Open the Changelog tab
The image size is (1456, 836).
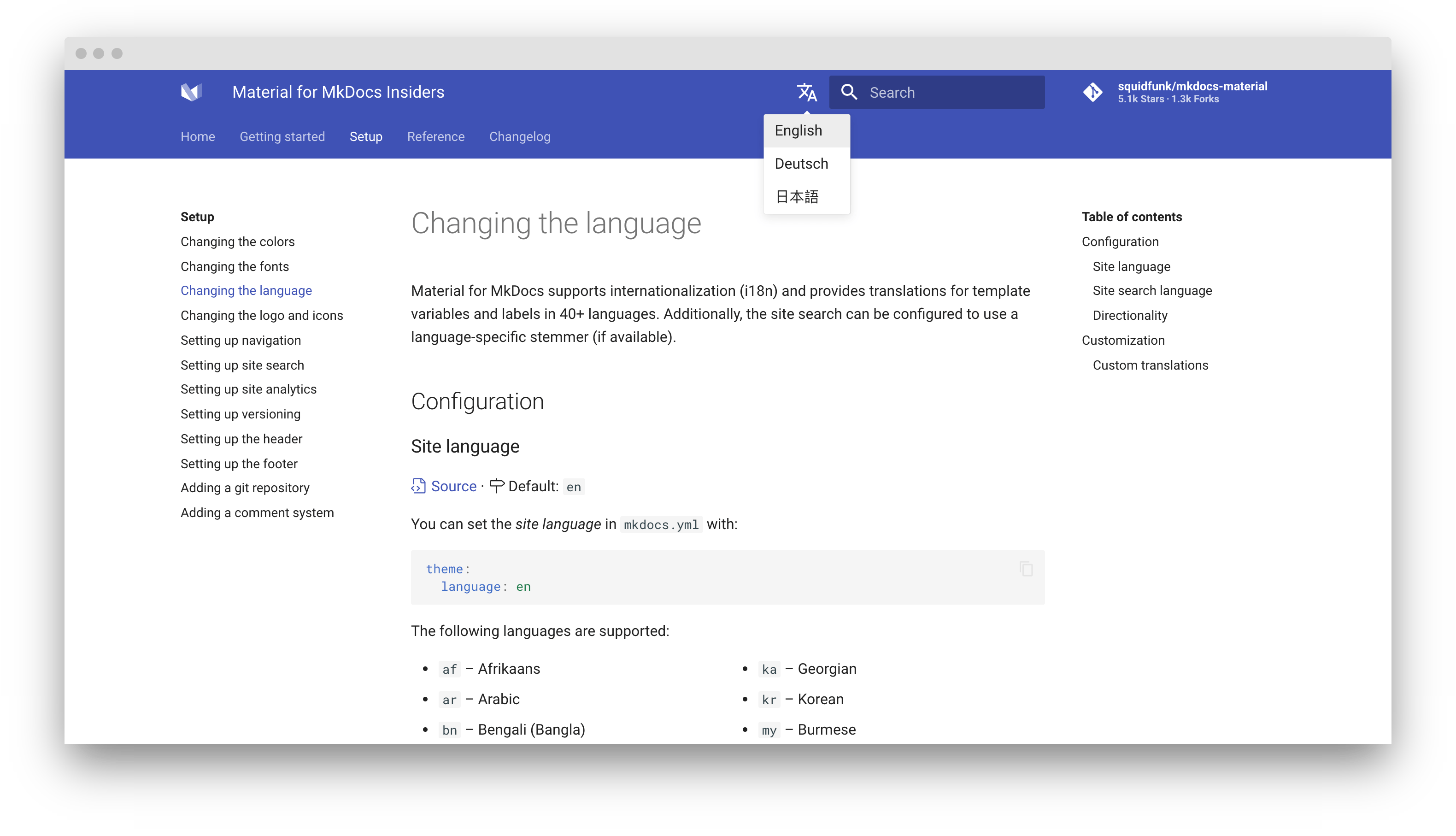tap(520, 137)
